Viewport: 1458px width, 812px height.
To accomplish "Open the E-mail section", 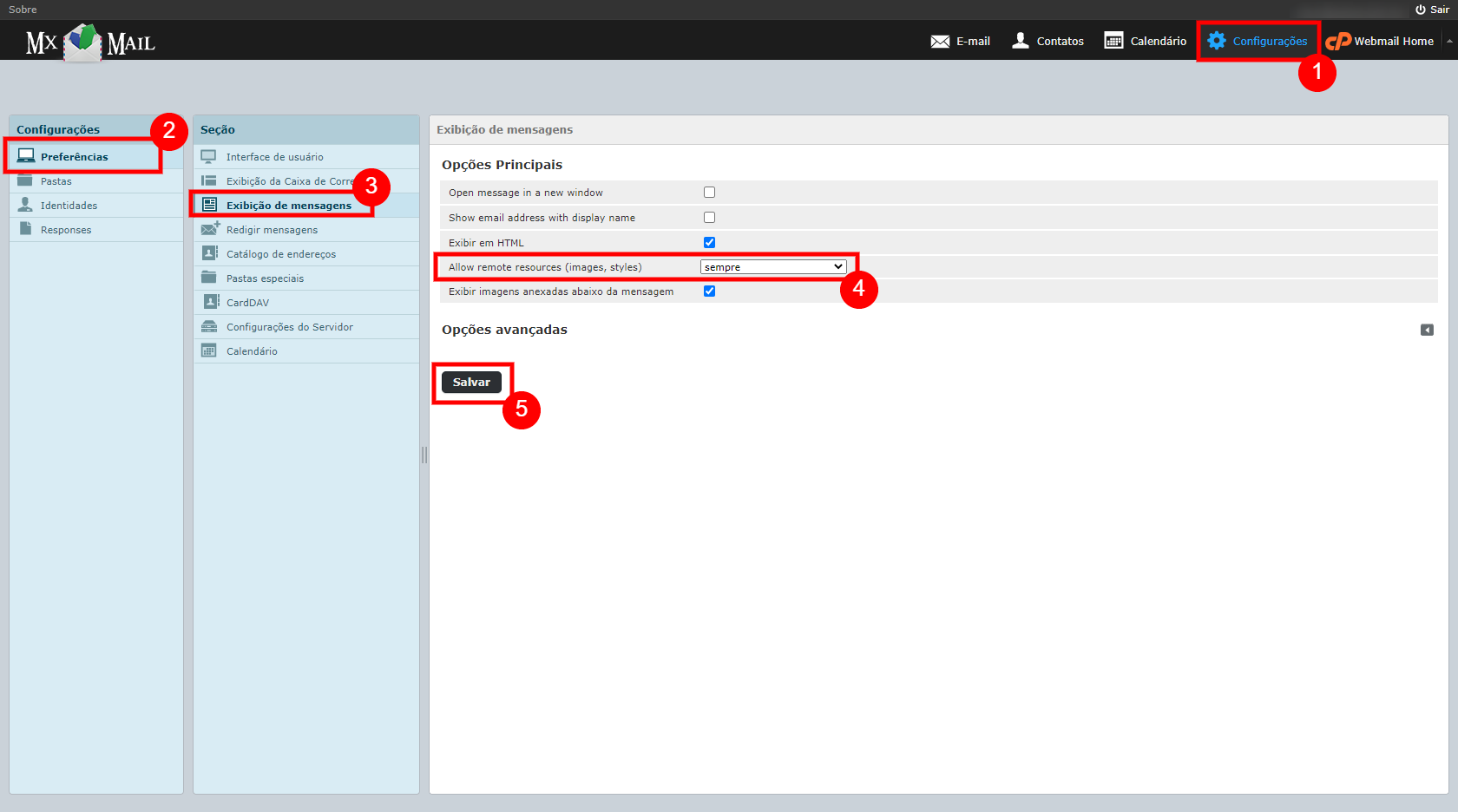I will point(960,40).
